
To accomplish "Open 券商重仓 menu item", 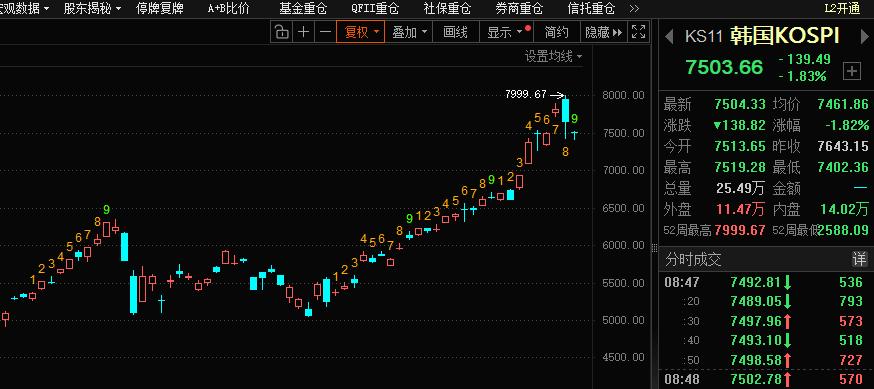I will coord(519,8).
